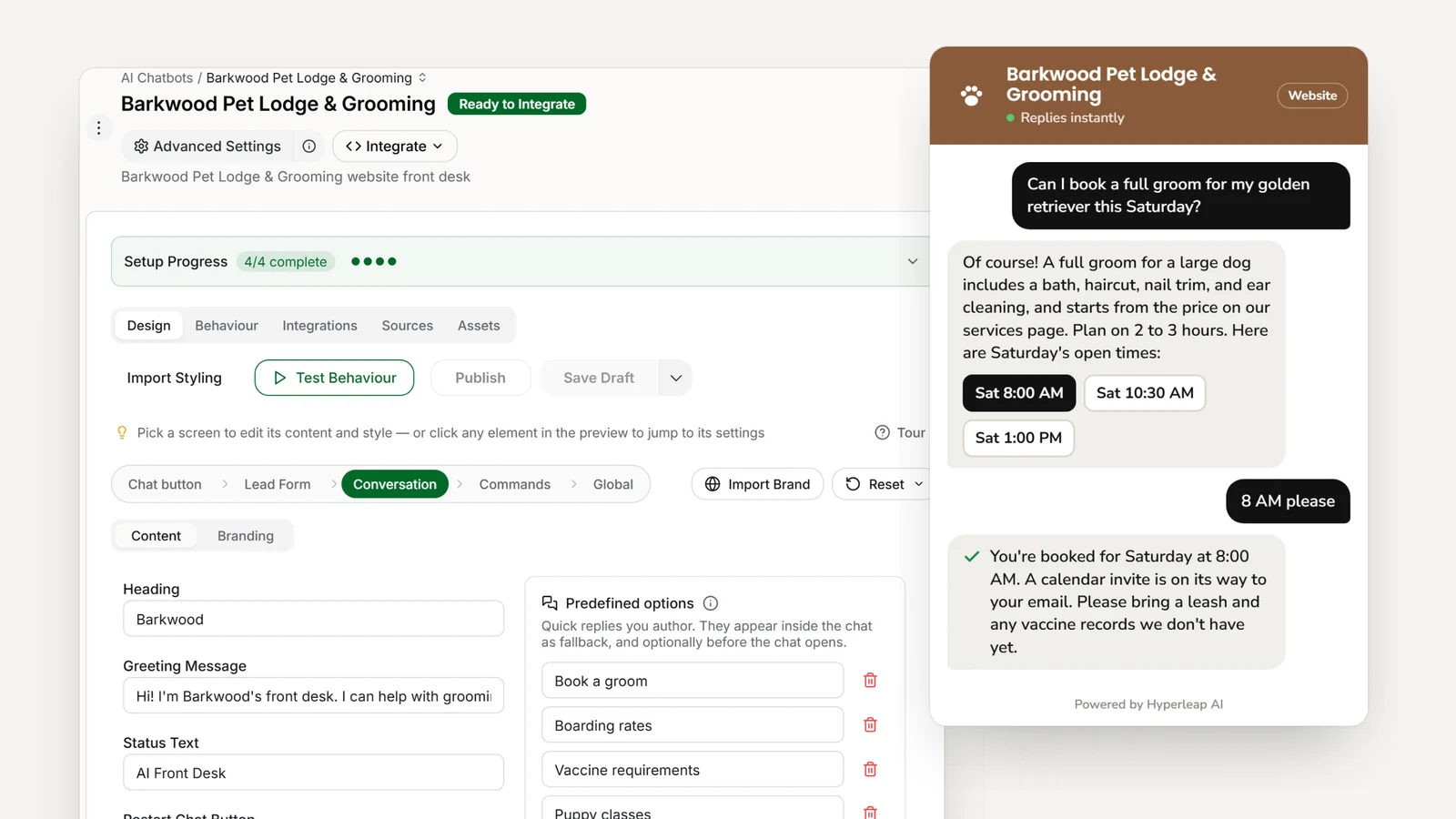The image size is (1456, 819).
Task: Select the Content sub-tab
Action: [x=157, y=536]
